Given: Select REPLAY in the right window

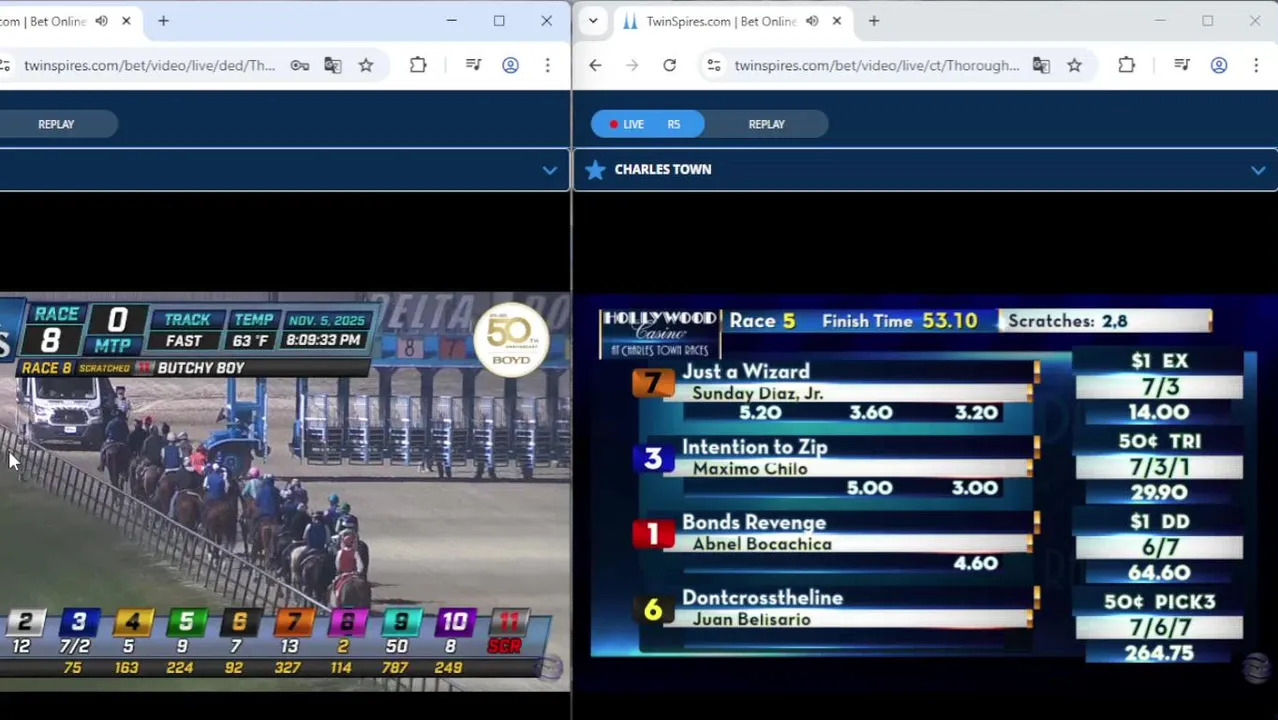Looking at the screenshot, I should (x=767, y=124).
